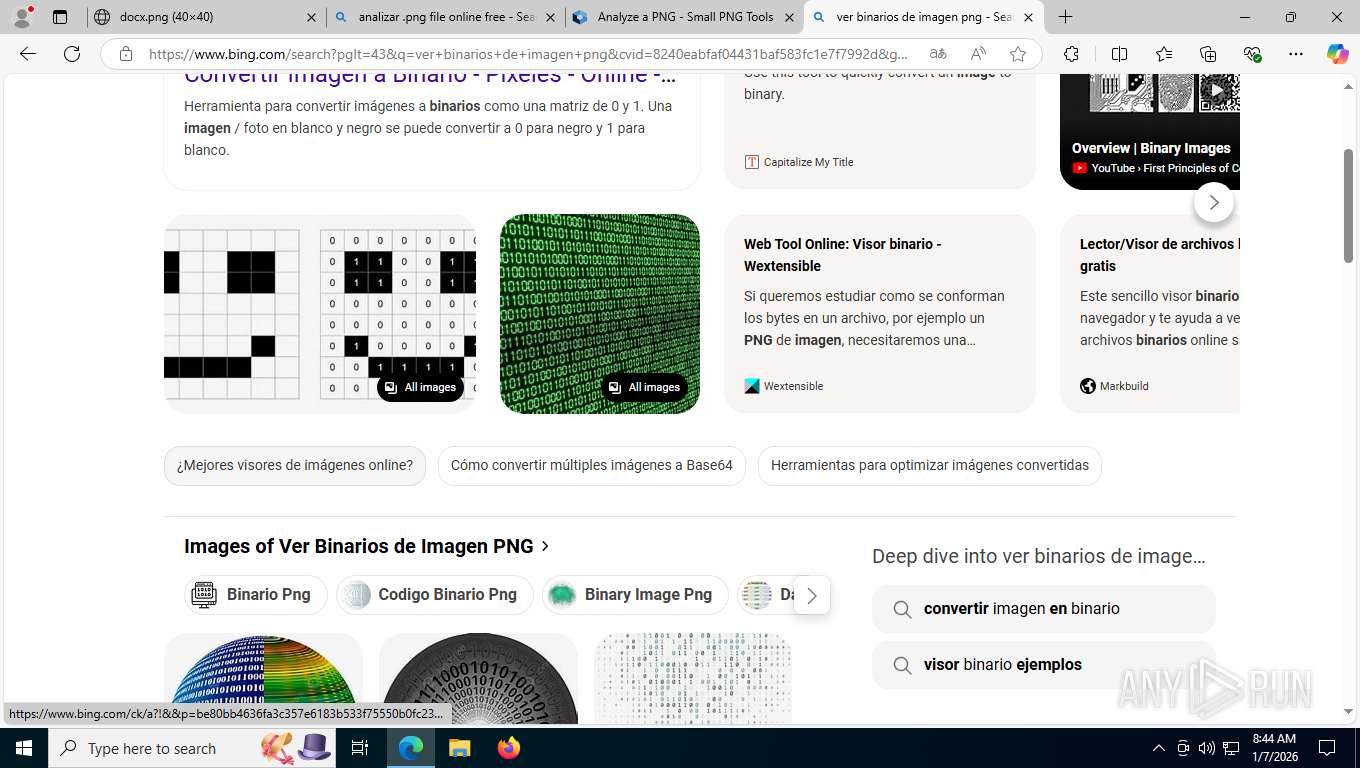Image resolution: width=1360 pixels, height=768 pixels.
Task: Open the Read aloud icon
Action: [978, 54]
